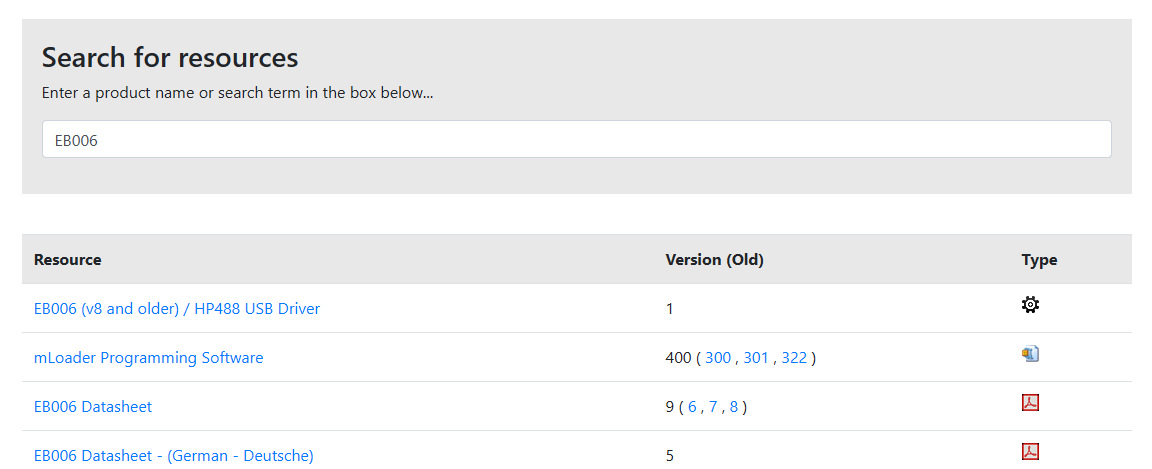Select EB006 Datasheet old version 6
The image size is (1152, 469).
pos(692,407)
